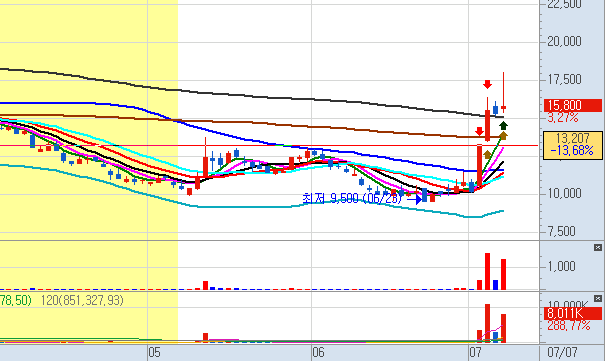Screen dimensions: 605x361
Task: Click the red 8,011K volume tag
Action: [573, 313]
